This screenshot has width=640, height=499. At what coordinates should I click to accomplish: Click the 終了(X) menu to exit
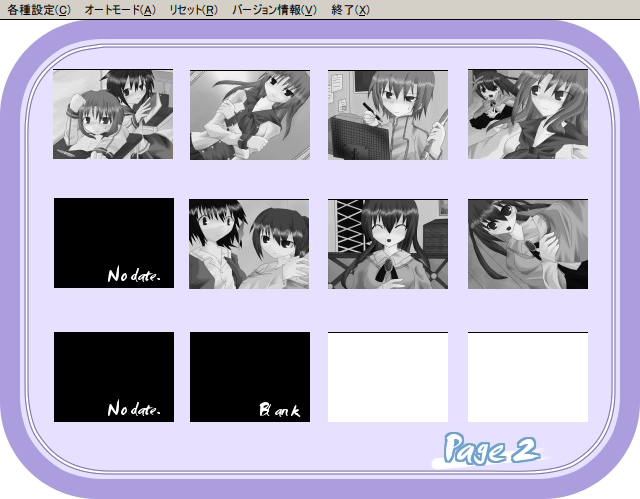[350, 10]
